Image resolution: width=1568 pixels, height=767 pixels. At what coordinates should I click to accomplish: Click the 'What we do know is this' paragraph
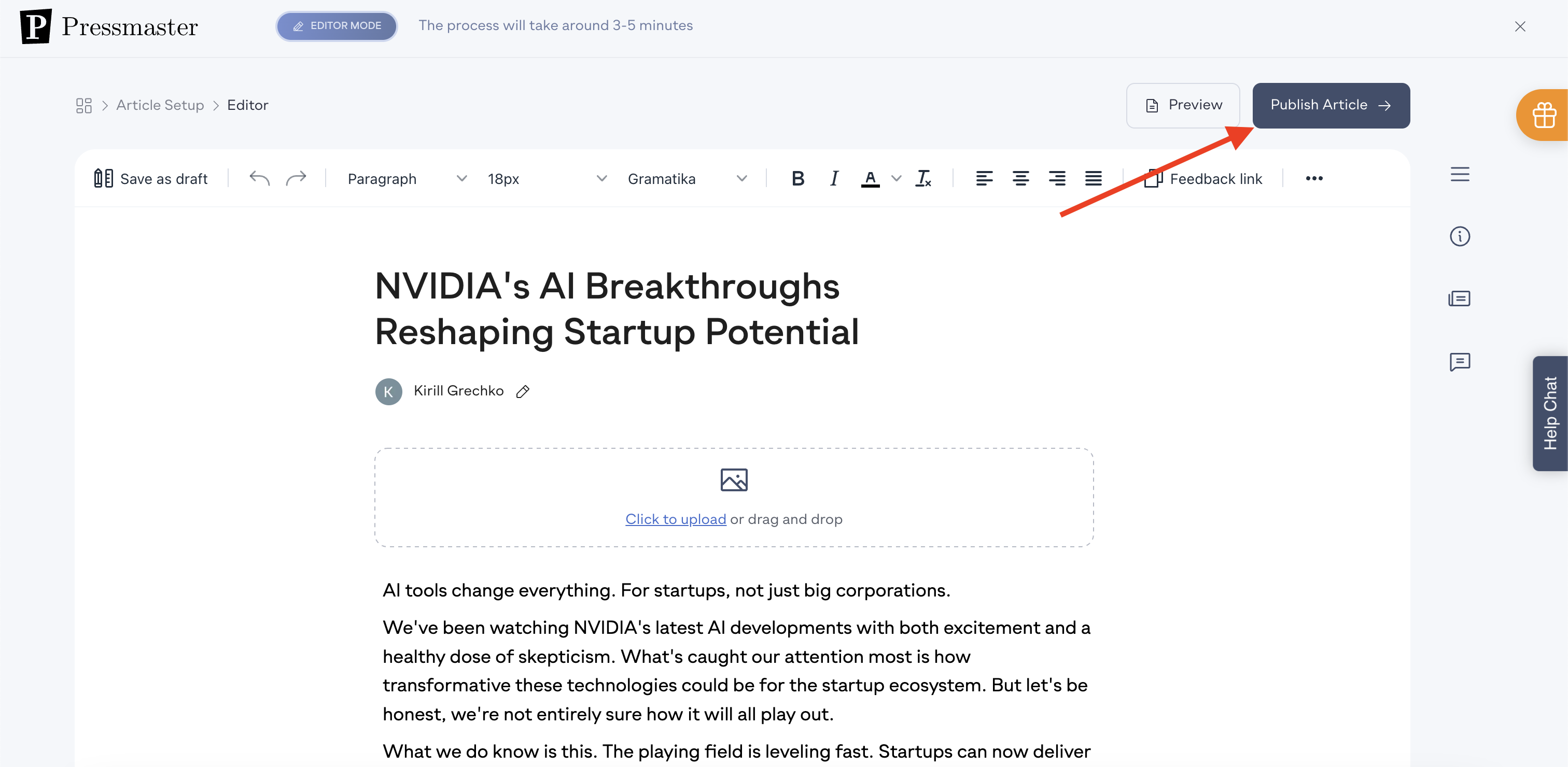coord(736,752)
